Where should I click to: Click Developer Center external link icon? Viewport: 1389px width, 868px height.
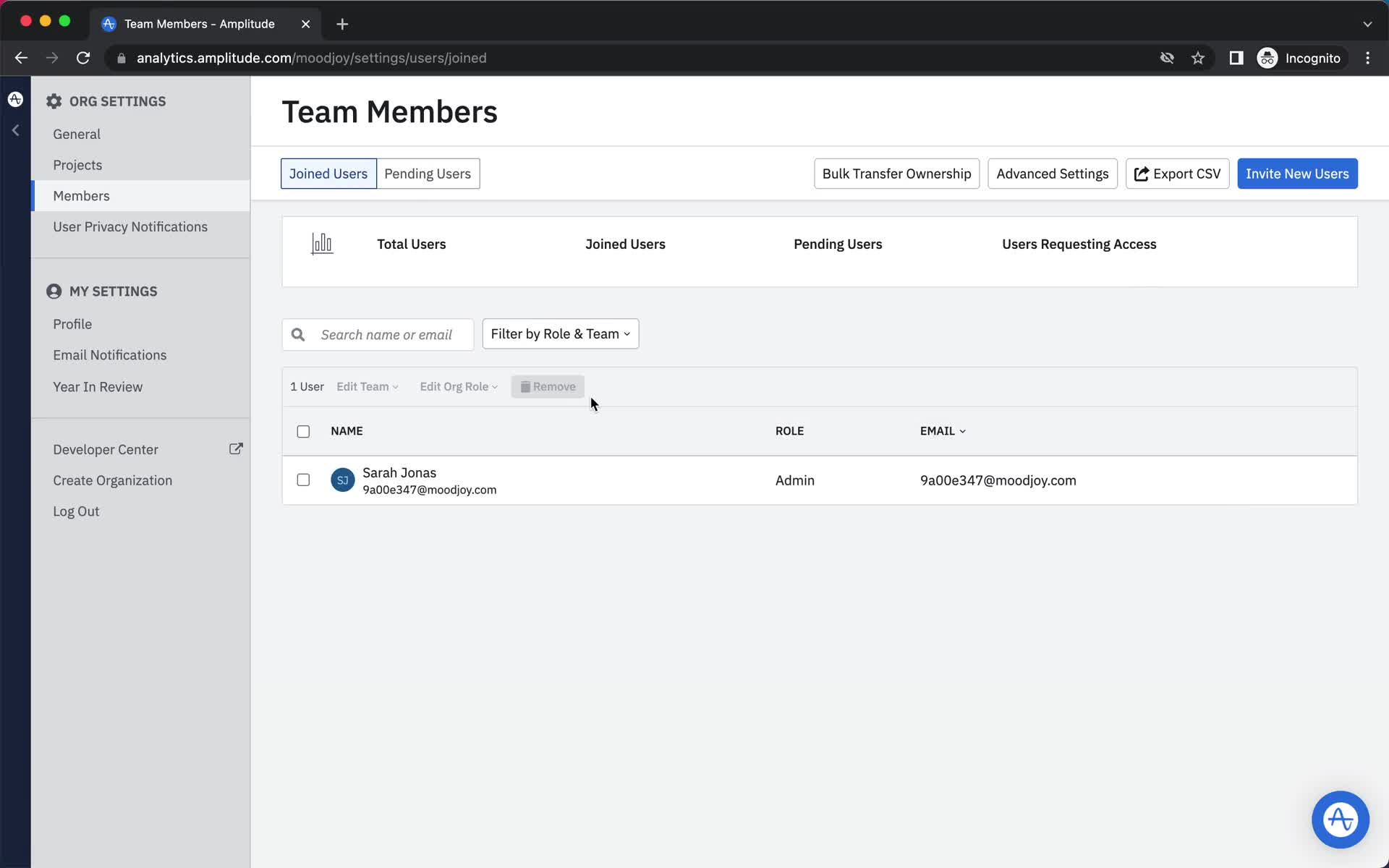(236, 449)
